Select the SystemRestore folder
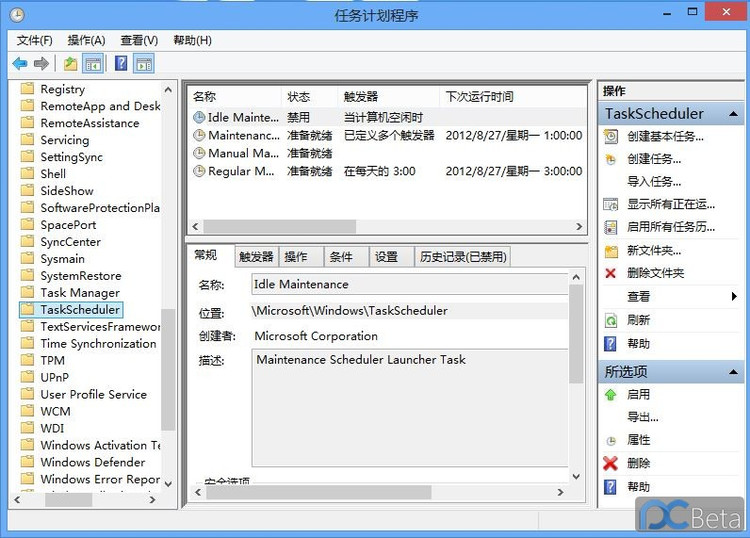 coord(81,275)
